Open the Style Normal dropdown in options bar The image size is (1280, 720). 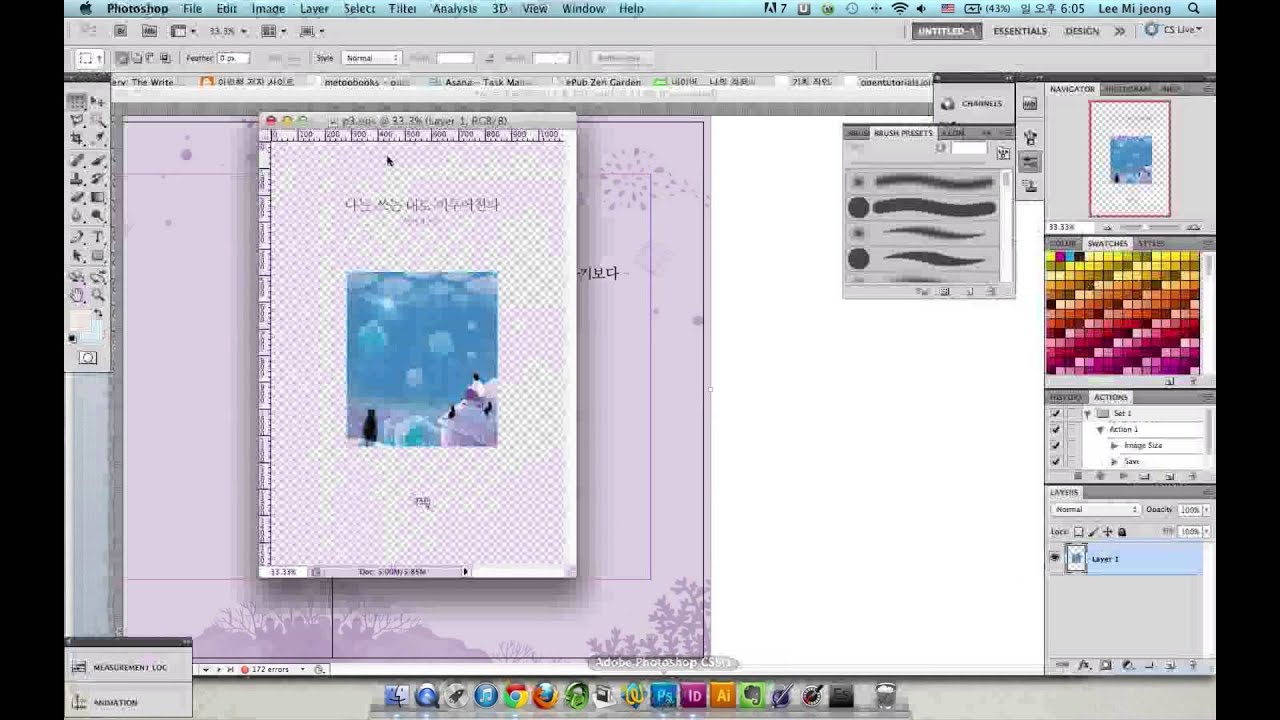click(x=371, y=58)
